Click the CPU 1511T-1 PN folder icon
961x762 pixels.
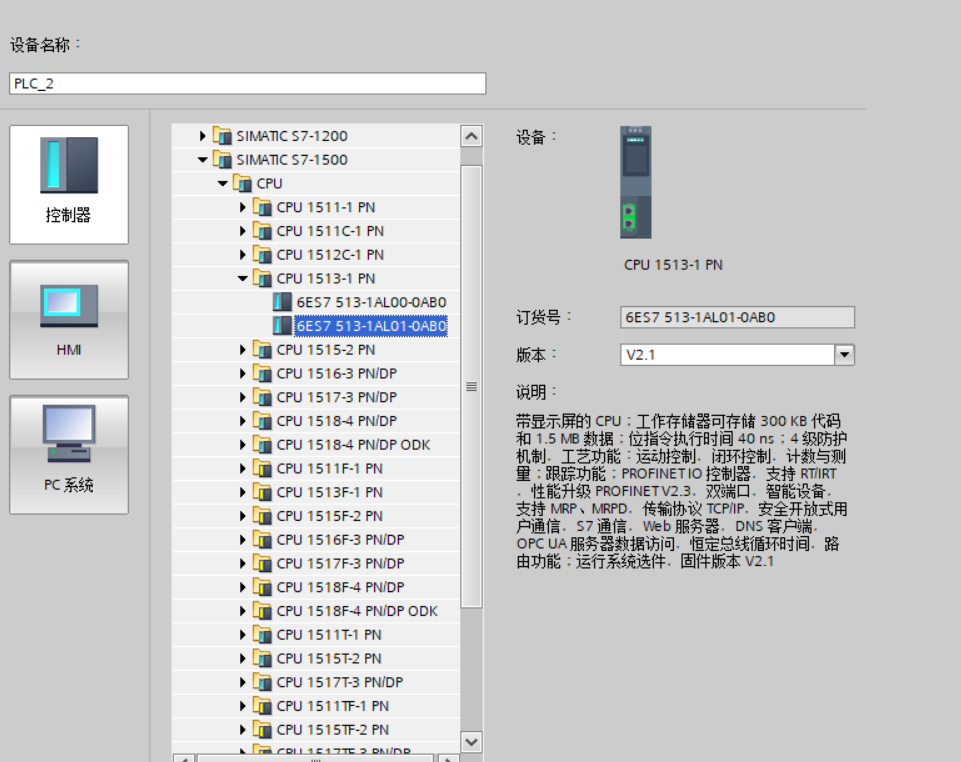click(262, 635)
